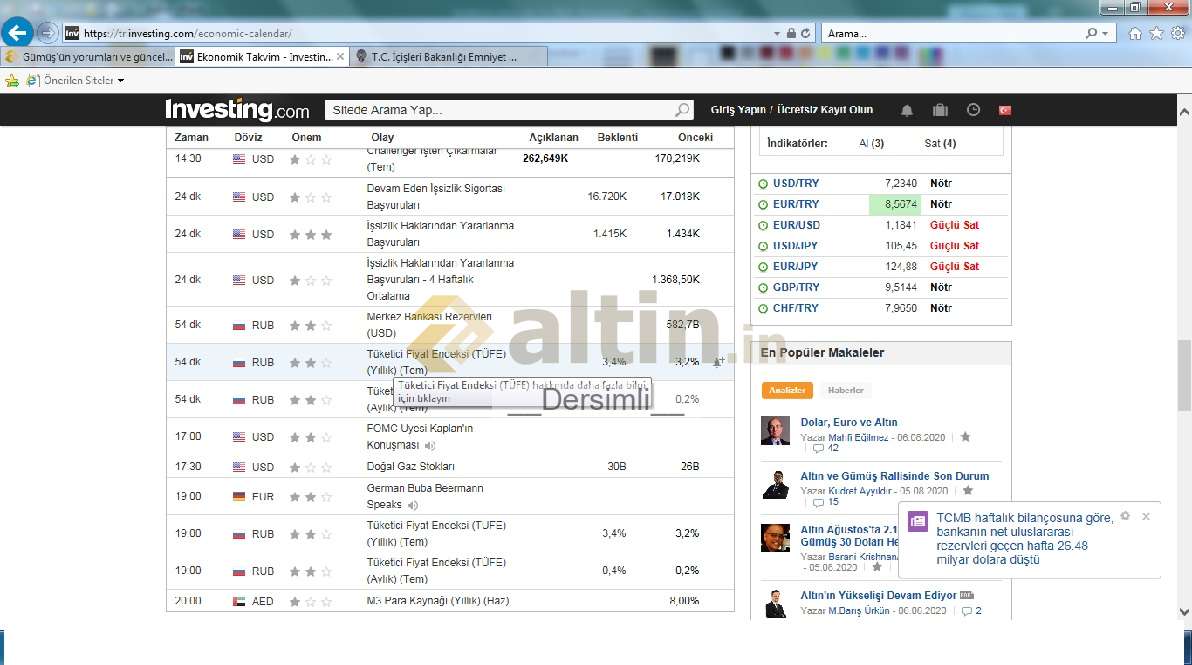
Task: Open browser tools gear icon
Action: pyautogui.click(x=1178, y=33)
